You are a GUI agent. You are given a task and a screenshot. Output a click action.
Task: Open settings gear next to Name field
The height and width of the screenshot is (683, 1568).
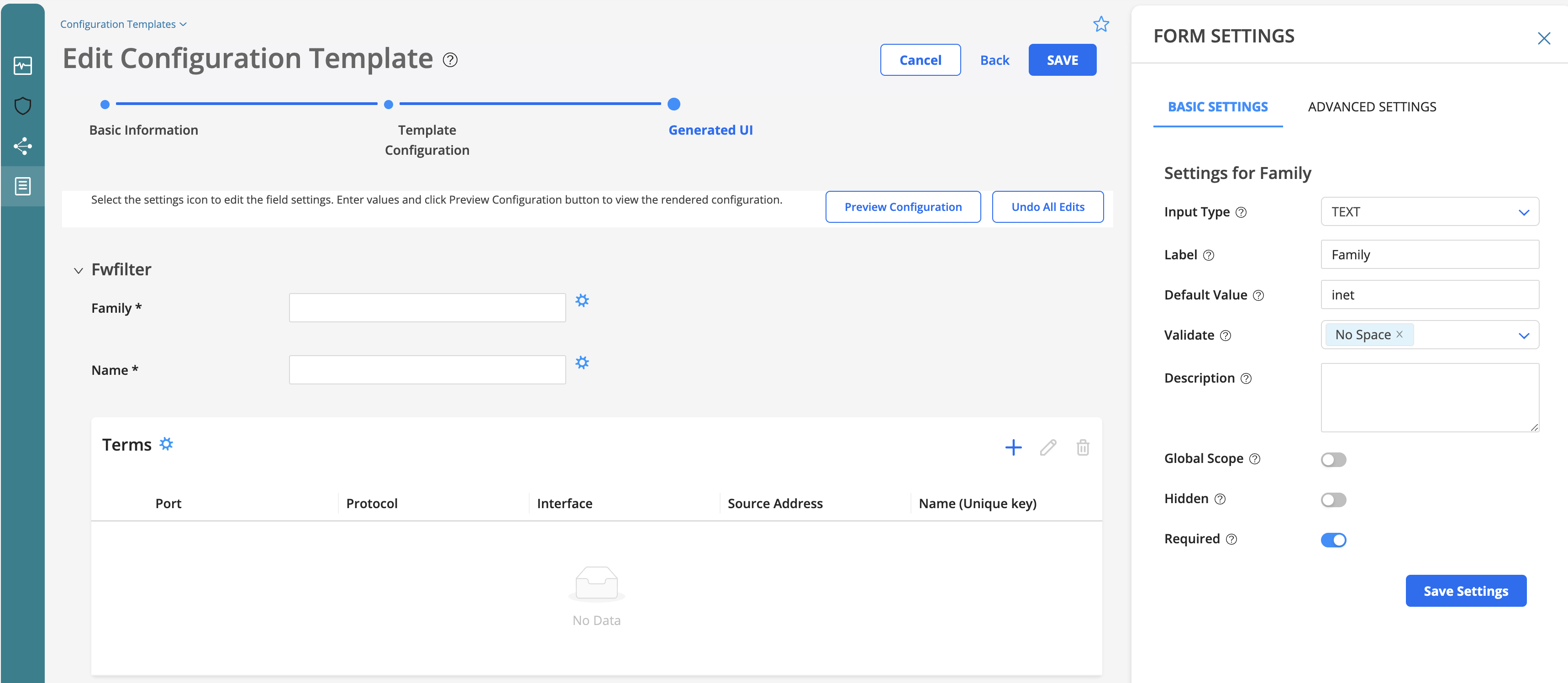point(583,363)
